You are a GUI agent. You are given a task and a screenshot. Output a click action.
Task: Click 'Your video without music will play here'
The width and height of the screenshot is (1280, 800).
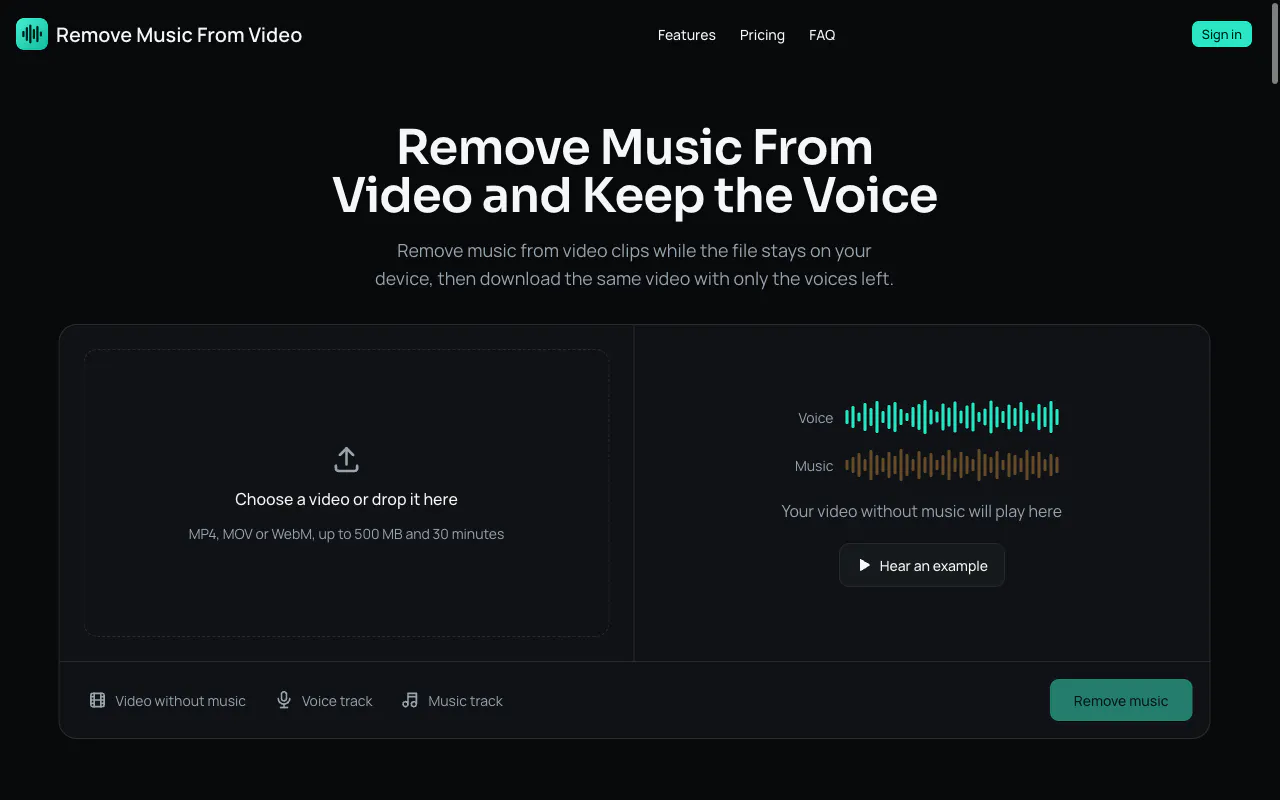click(921, 511)
